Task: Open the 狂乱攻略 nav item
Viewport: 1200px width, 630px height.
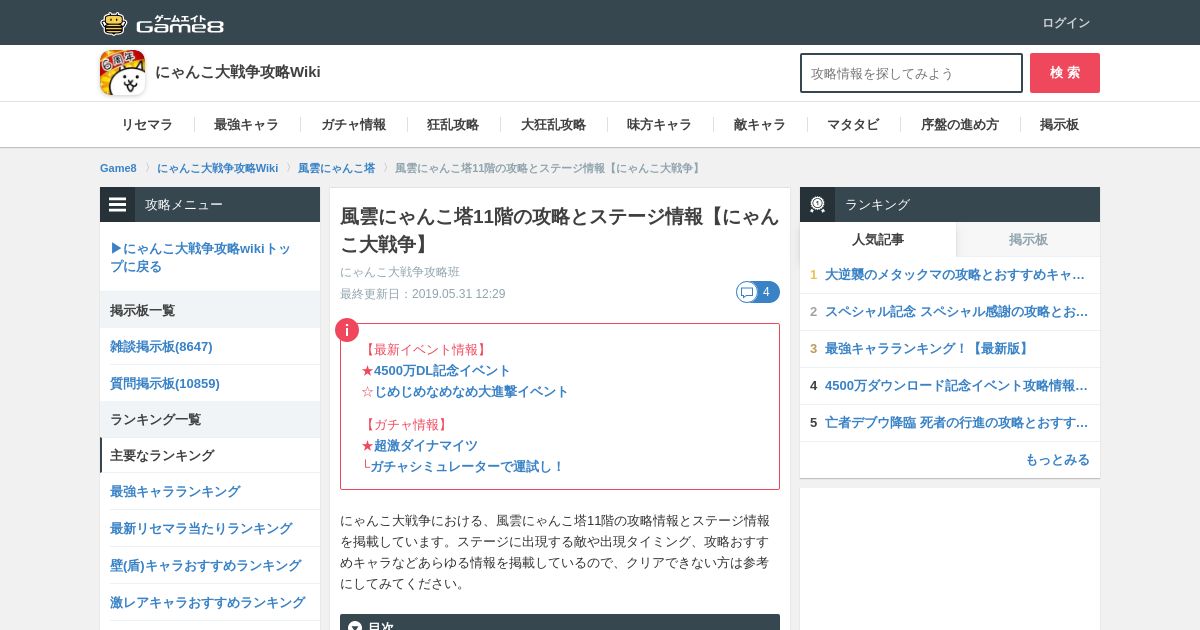Action: [x=453, y=125]
